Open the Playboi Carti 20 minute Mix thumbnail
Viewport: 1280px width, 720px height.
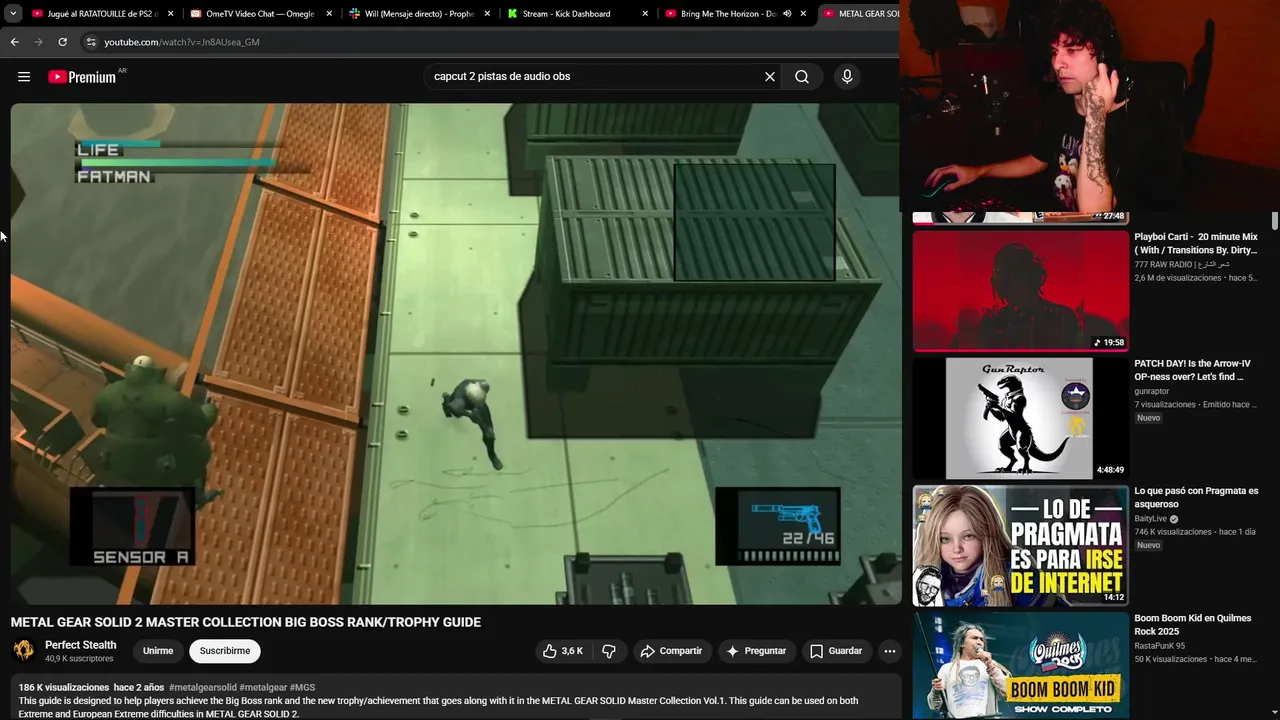click(1020, 291)
